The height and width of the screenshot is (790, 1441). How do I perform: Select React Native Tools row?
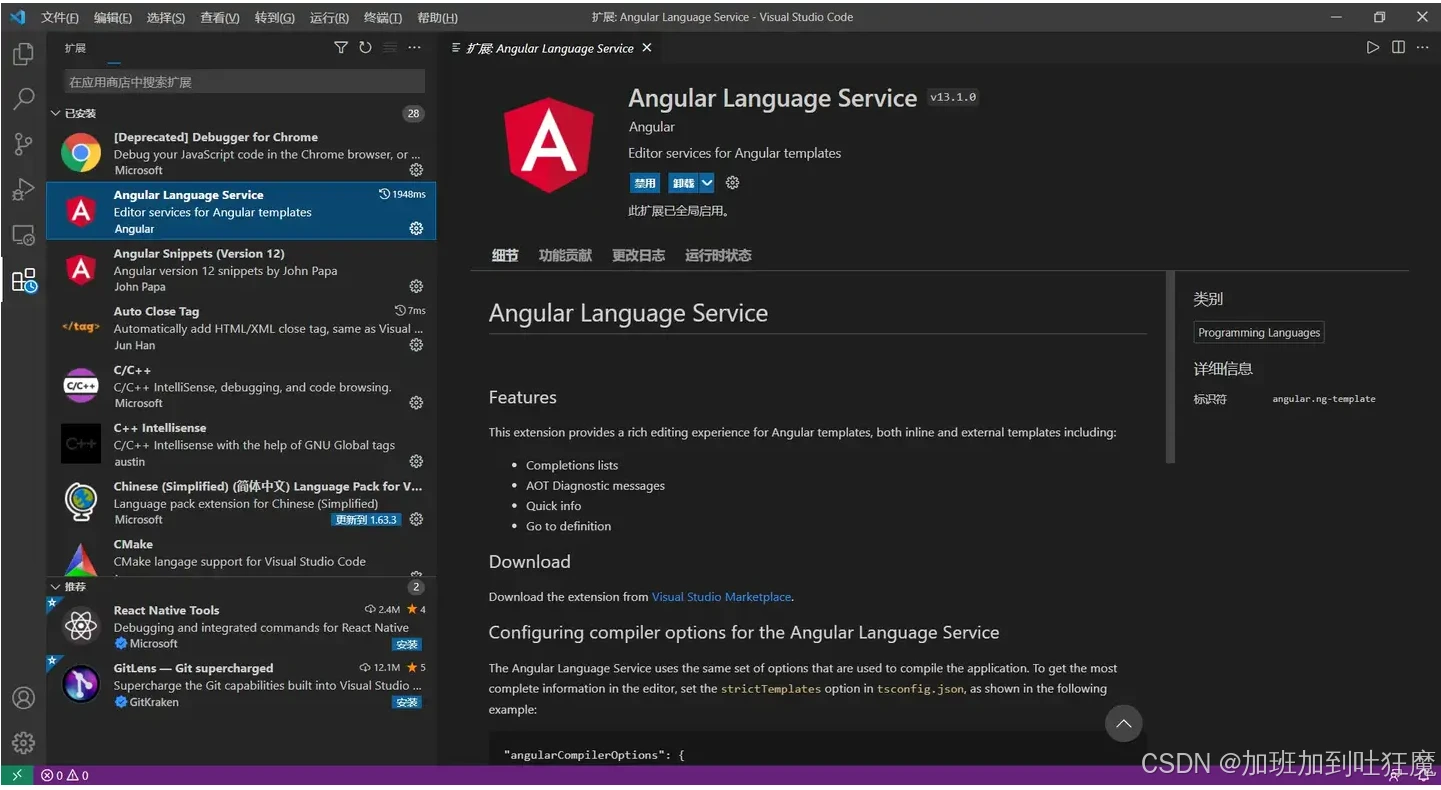(241, 627)
